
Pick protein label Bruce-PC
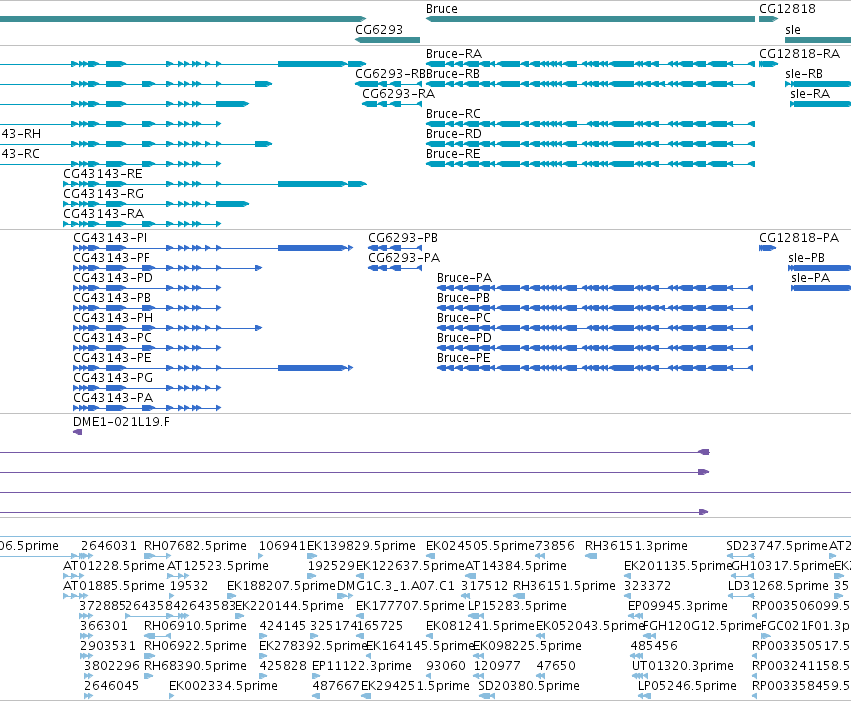[x=463, y=318]
